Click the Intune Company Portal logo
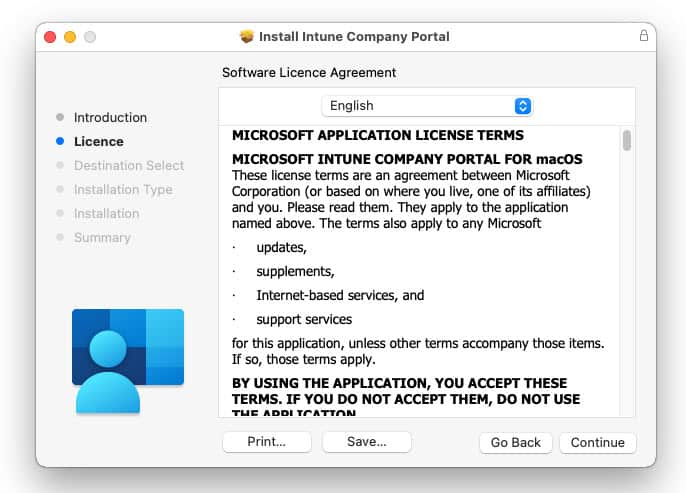686x493 pixels. (x=128, y=360)
